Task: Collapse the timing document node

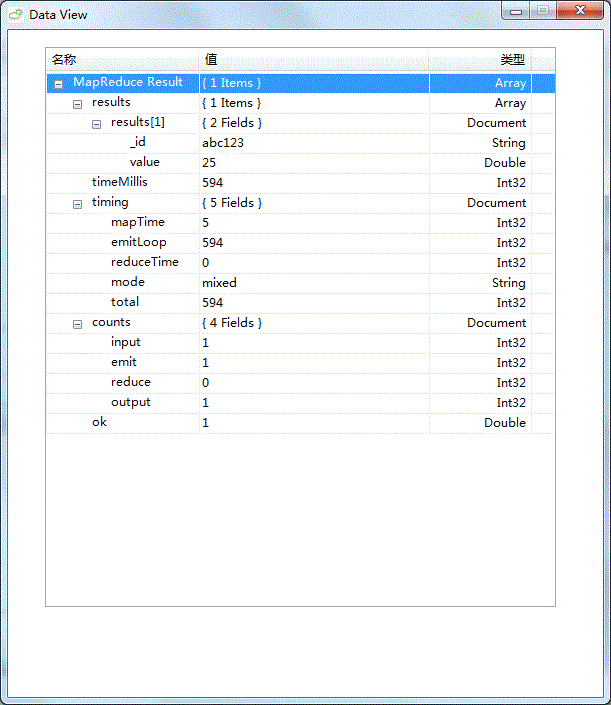Action: (x=77, y=205)
